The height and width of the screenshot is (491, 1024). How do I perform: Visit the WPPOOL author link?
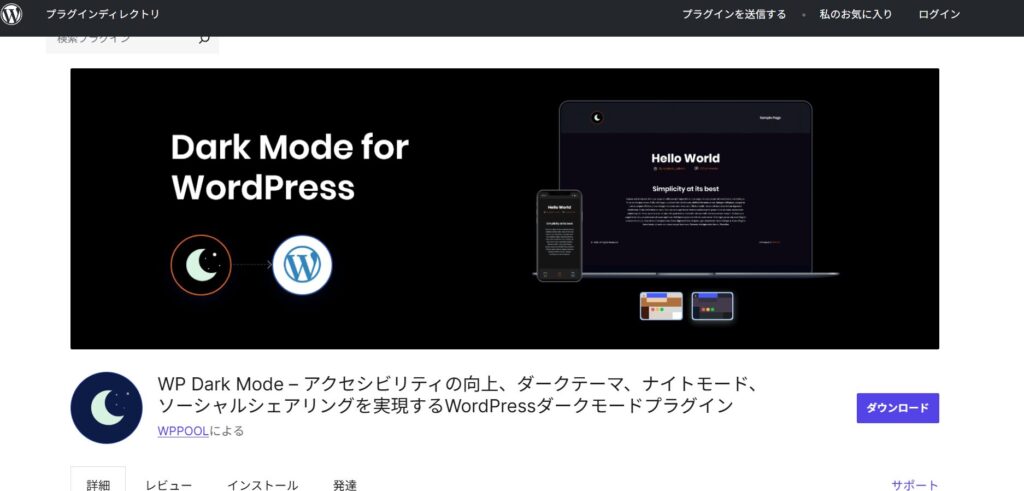pyautogui.click(x=183, y=431)
